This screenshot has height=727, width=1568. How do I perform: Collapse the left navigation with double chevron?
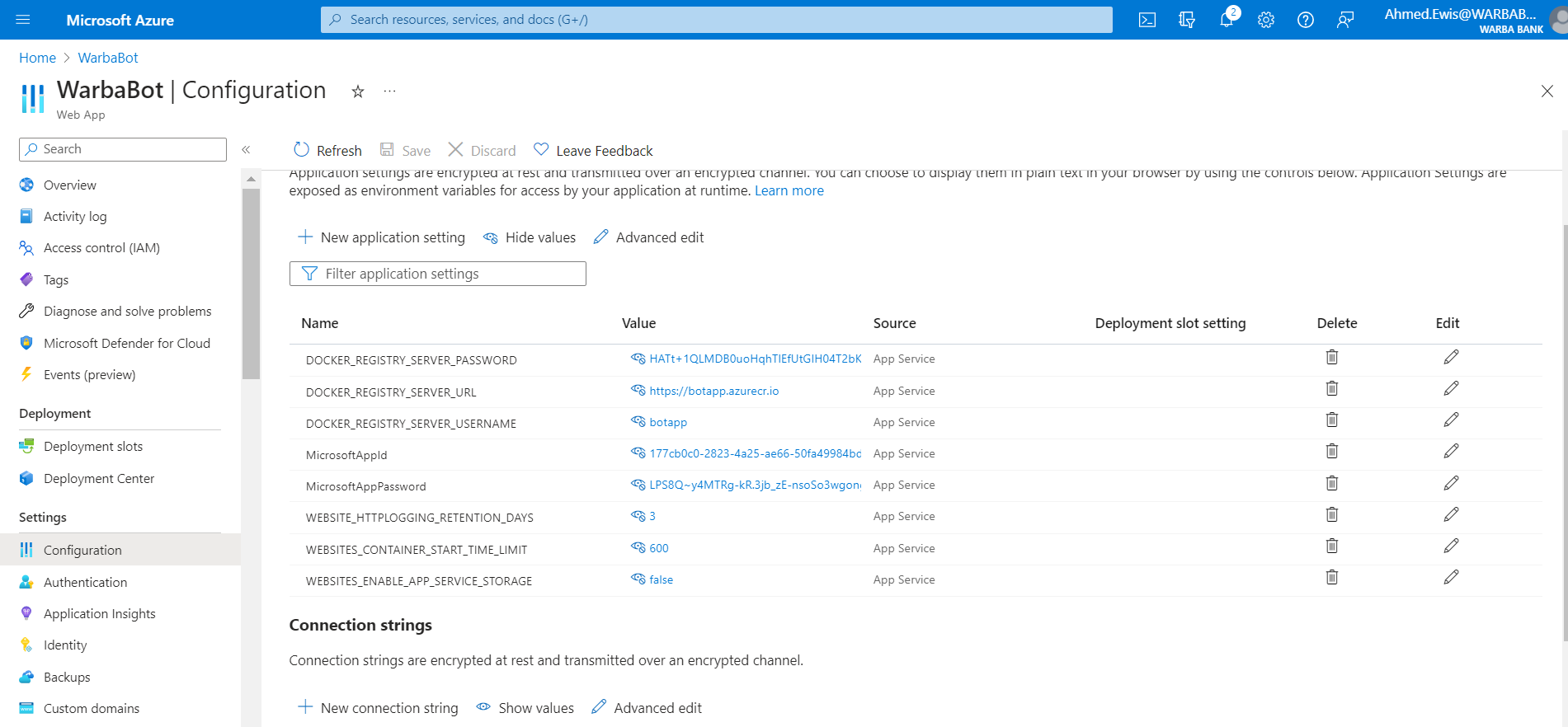[x=246, y=149]
